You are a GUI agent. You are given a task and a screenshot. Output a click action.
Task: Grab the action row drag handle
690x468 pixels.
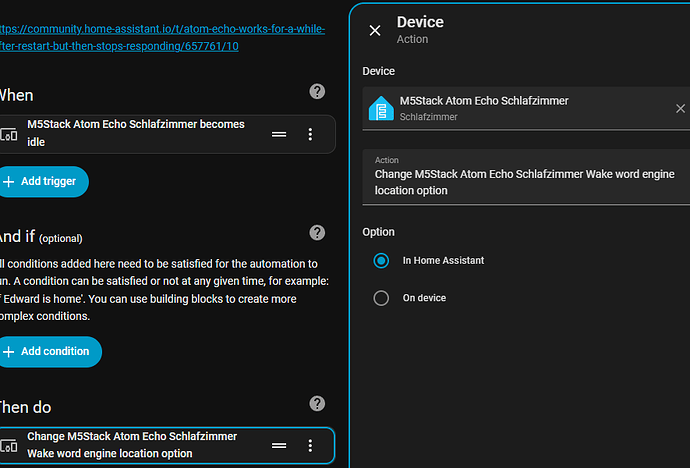click(279, 445)
